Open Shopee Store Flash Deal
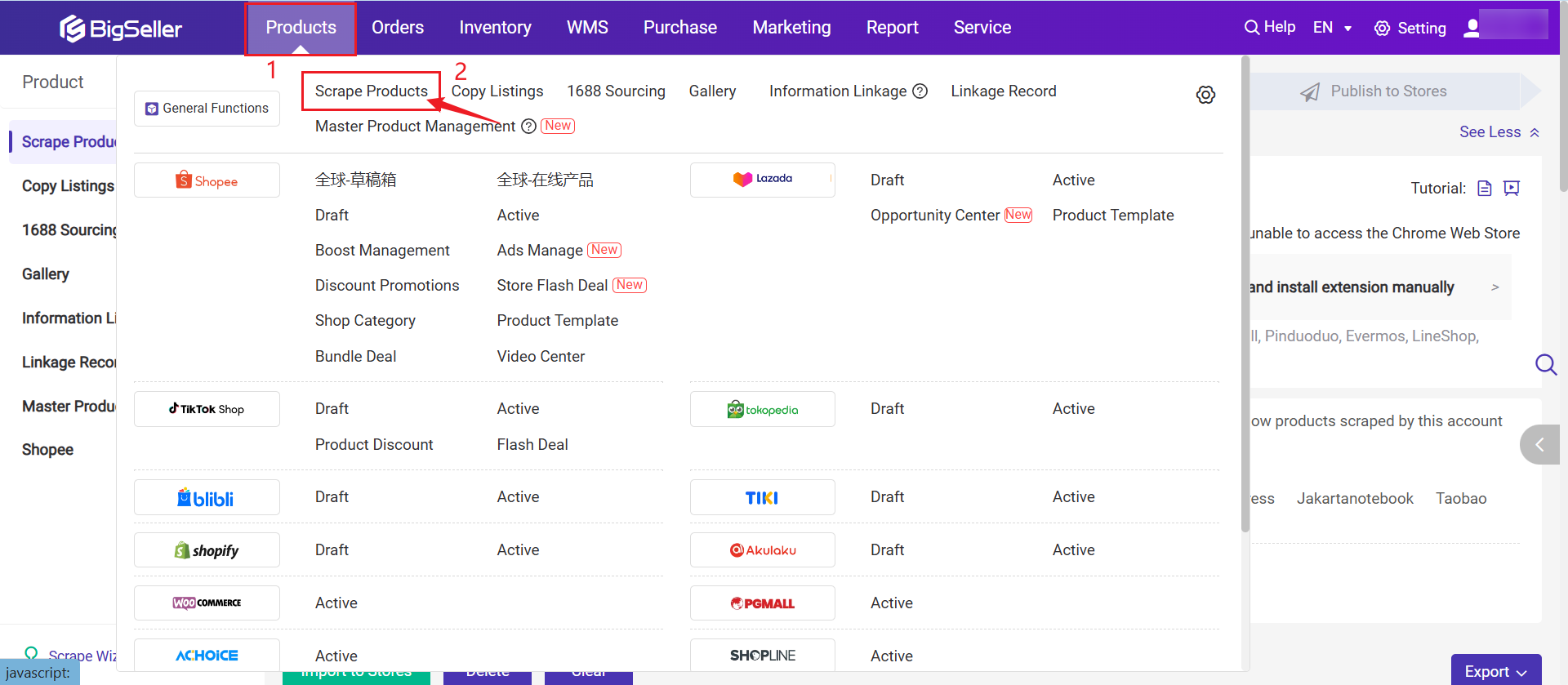 tap(552, 286)
